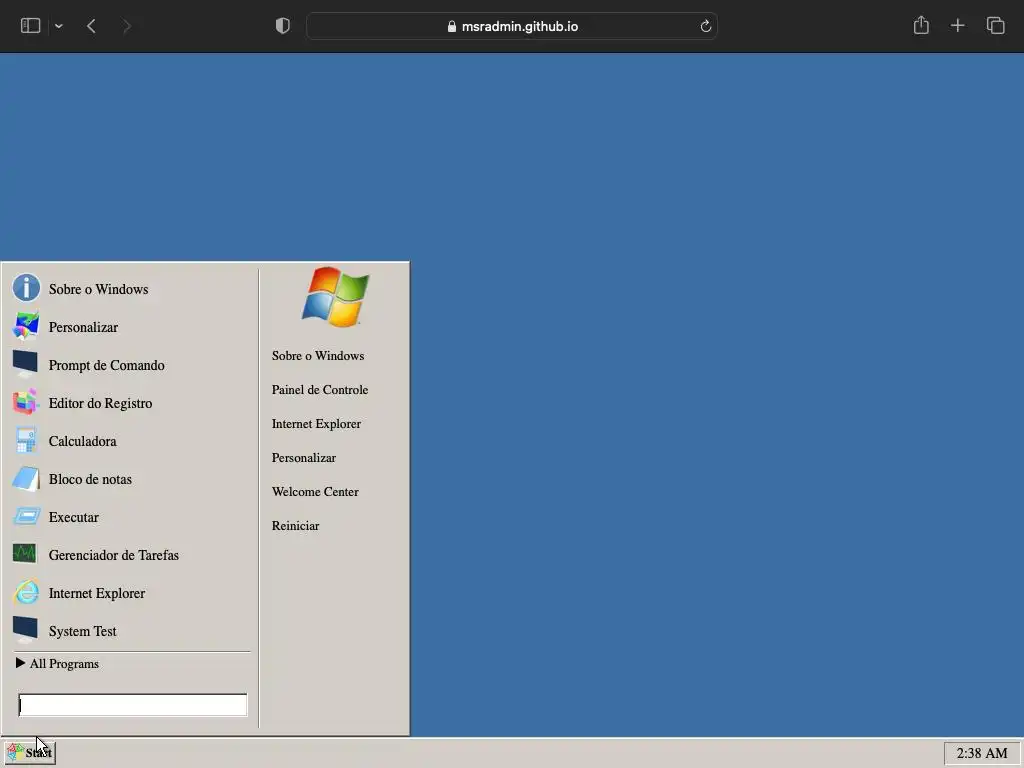
Task: Click the Bloco de notas text label
Action: coord(90,479)
